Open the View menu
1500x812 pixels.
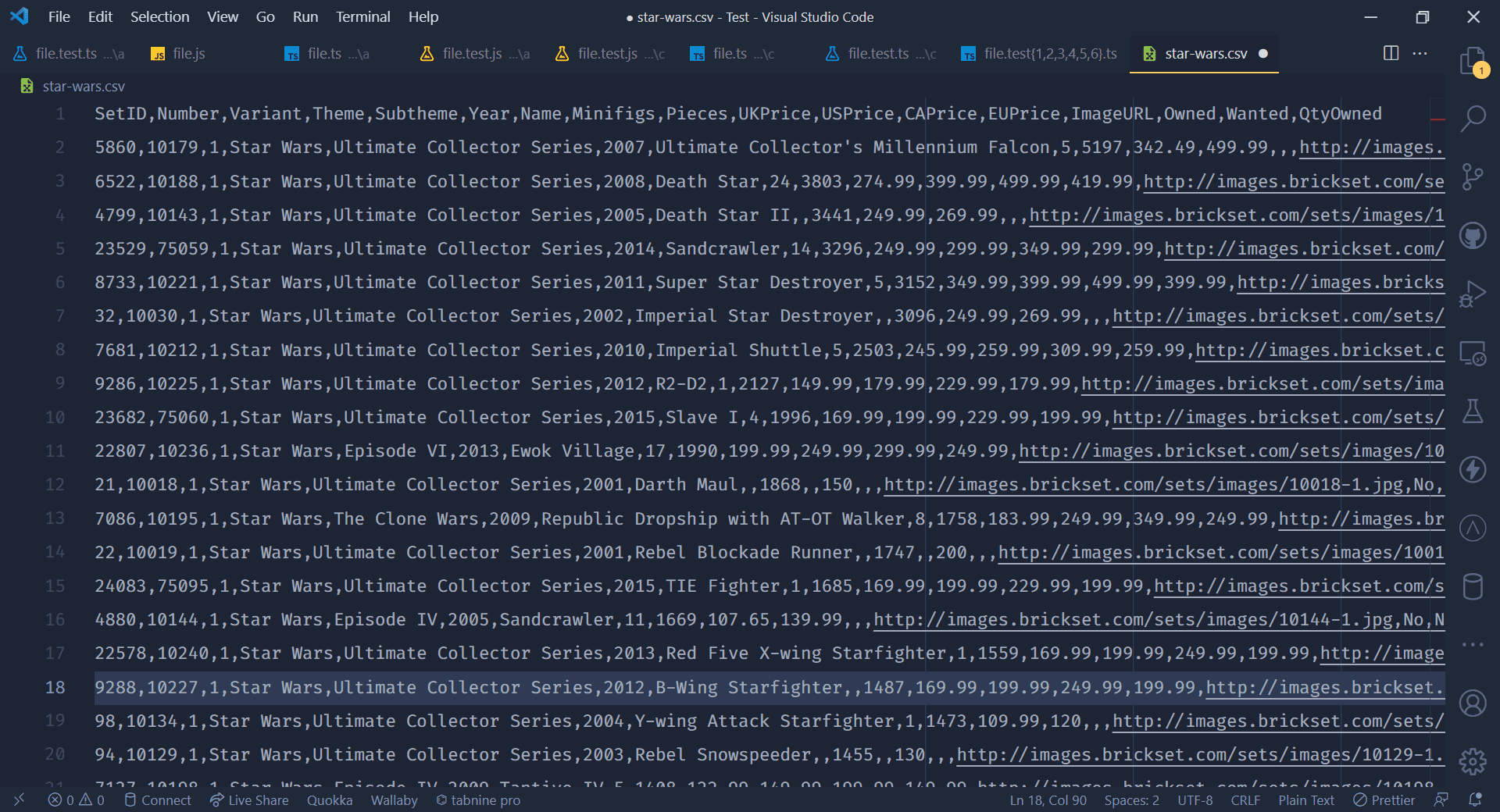click(223, 16)
